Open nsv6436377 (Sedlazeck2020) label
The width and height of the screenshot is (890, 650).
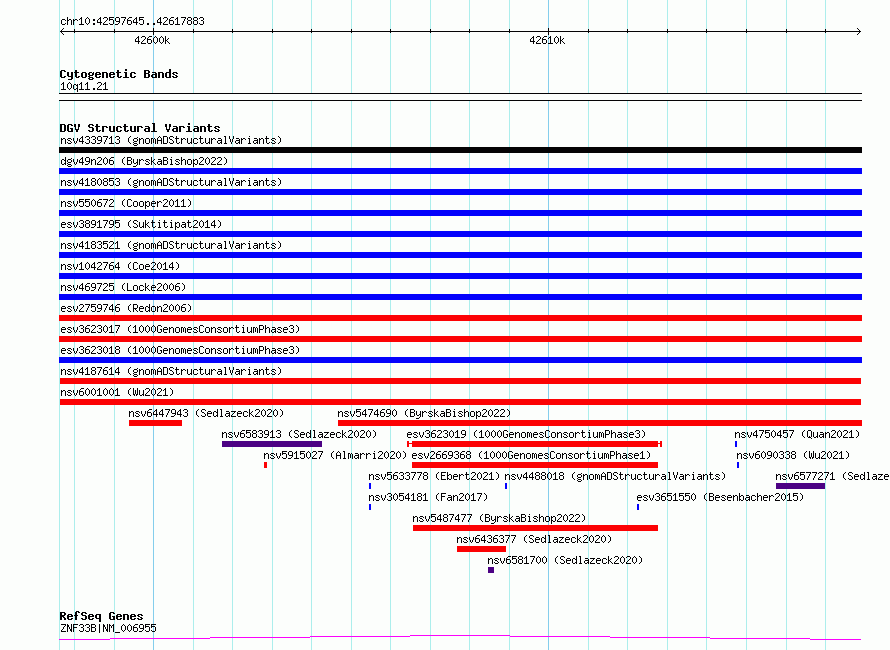tap(534, 539)
